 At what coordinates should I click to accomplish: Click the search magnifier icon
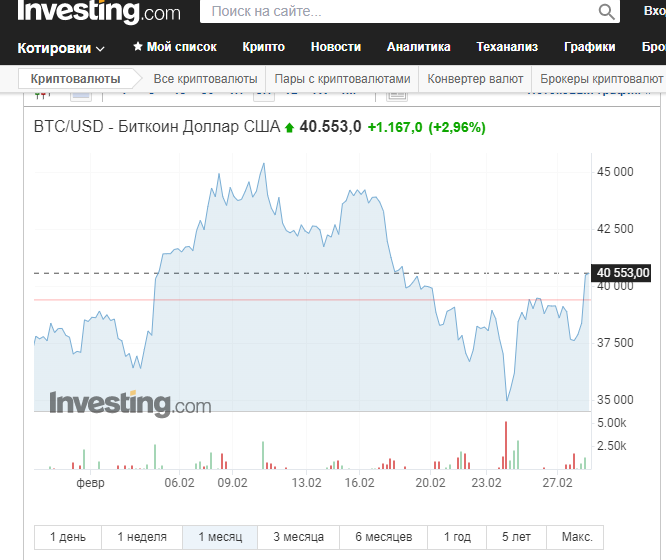tap(606, 11)
